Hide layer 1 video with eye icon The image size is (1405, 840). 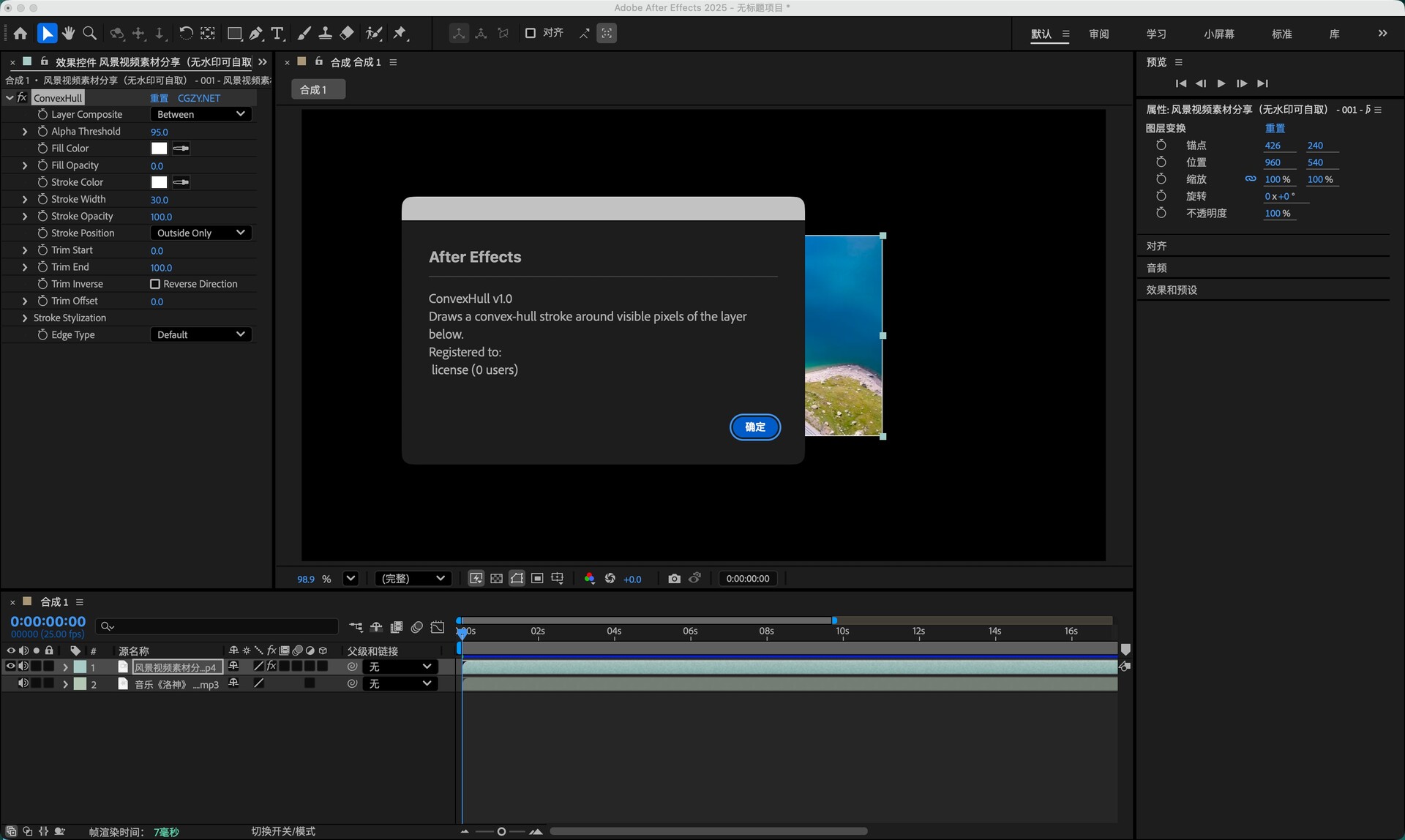pos(10,667)
